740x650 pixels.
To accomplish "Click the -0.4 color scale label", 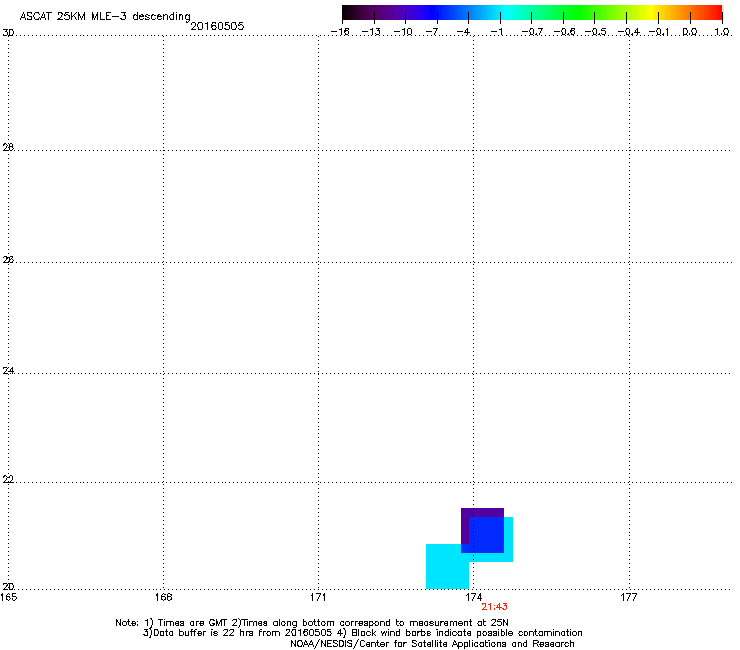I will tap(628, 32).
